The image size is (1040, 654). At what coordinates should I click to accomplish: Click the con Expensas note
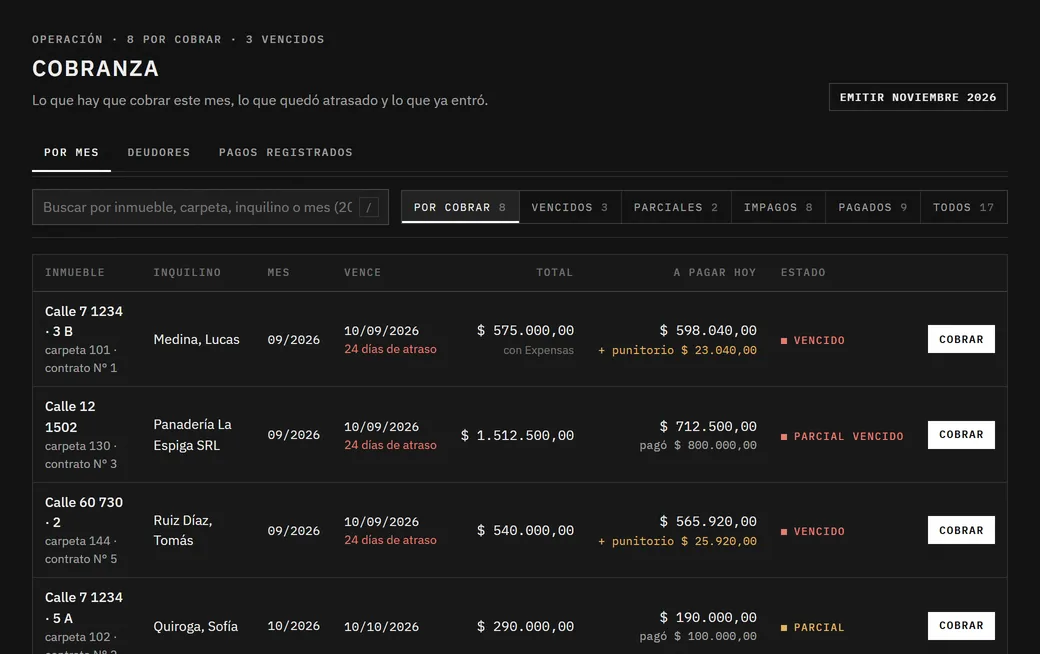(539, 350)
